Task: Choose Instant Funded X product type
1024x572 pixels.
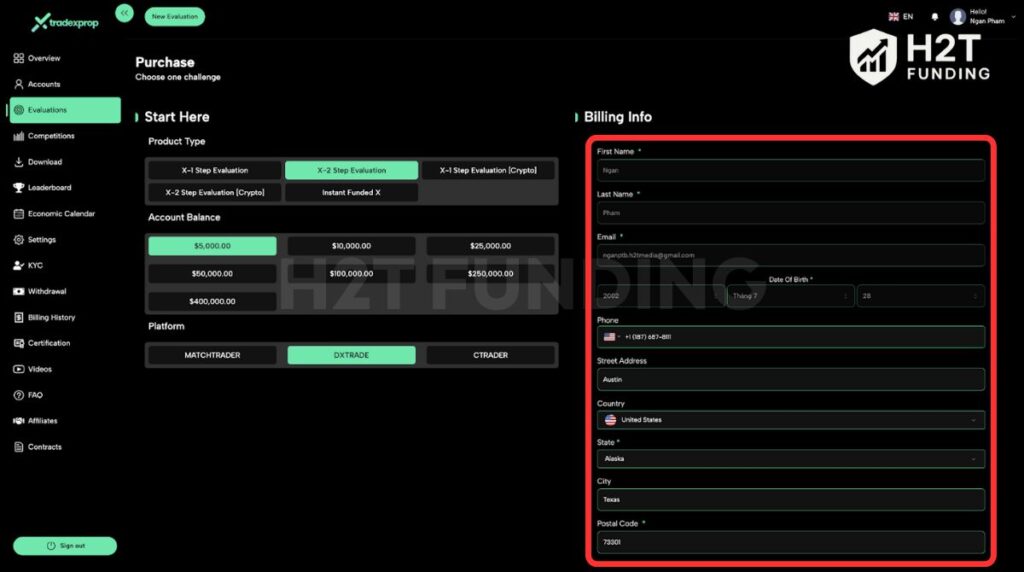Action: pos(351,193)
